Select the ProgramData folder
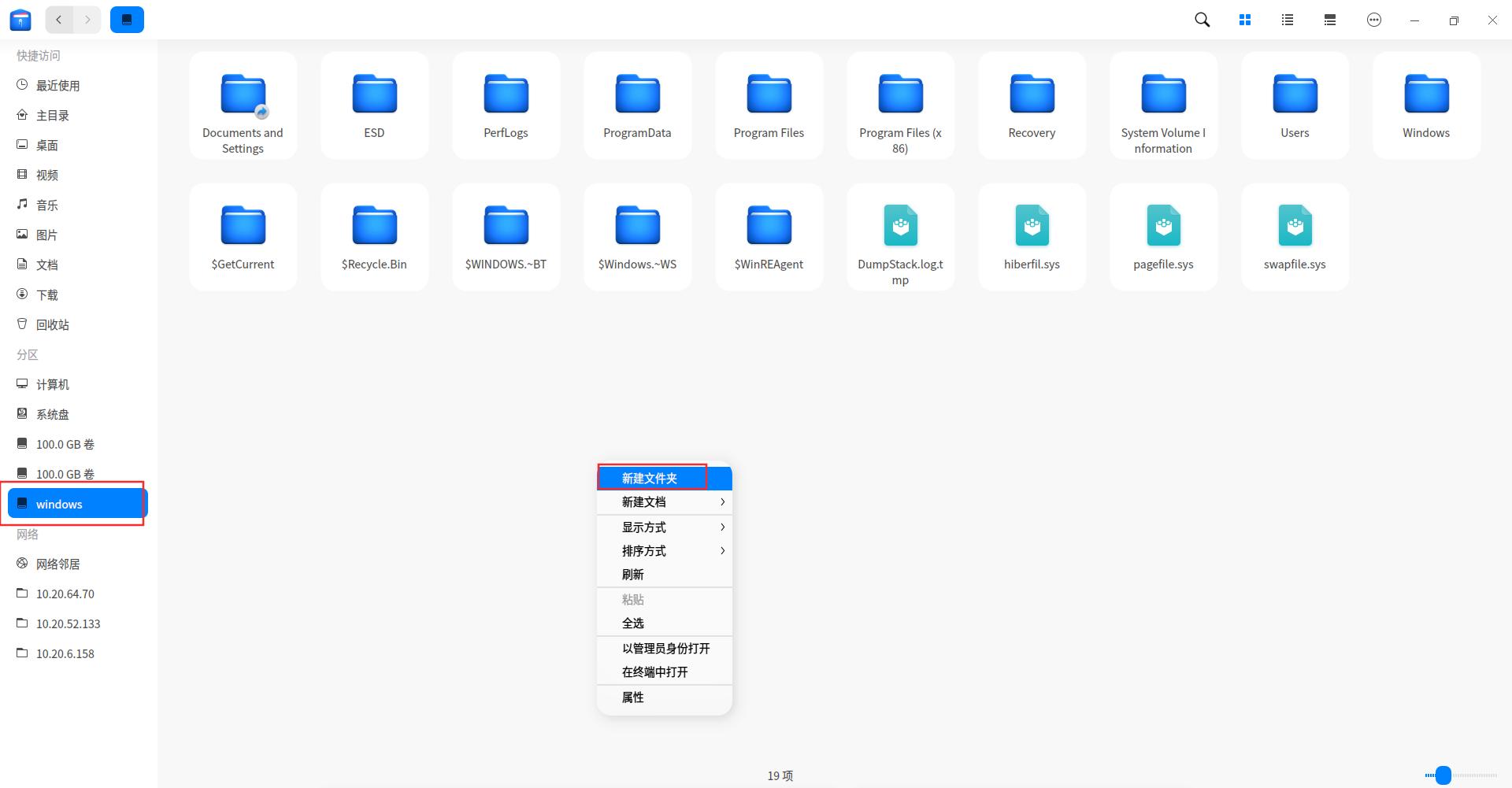Viewport: 1512px width, 788px height. [x=637, y=105]
